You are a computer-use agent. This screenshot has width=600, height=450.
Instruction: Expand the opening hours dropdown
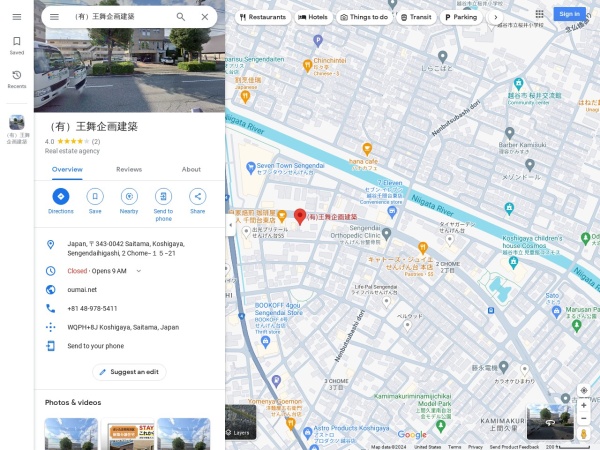139,271
